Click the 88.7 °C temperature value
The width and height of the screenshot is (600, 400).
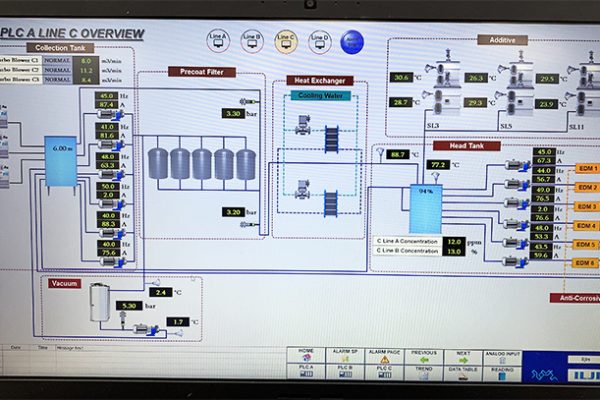click(398, 155)
